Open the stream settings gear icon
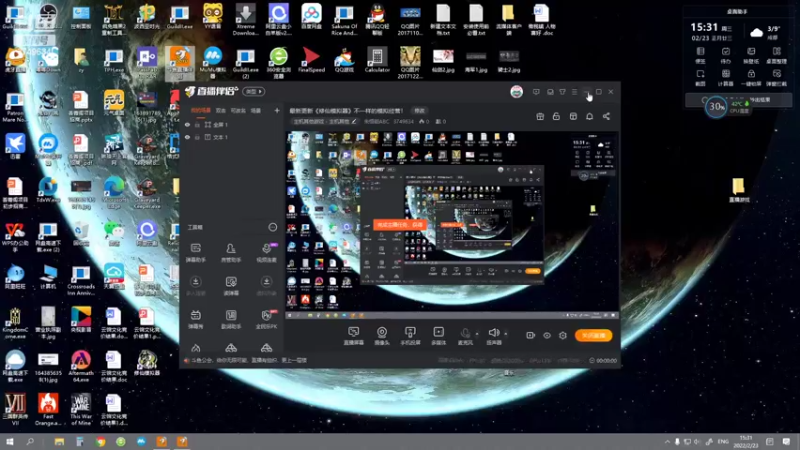The width and height of the screenshot is (800, 450). (x=563, y=335)
